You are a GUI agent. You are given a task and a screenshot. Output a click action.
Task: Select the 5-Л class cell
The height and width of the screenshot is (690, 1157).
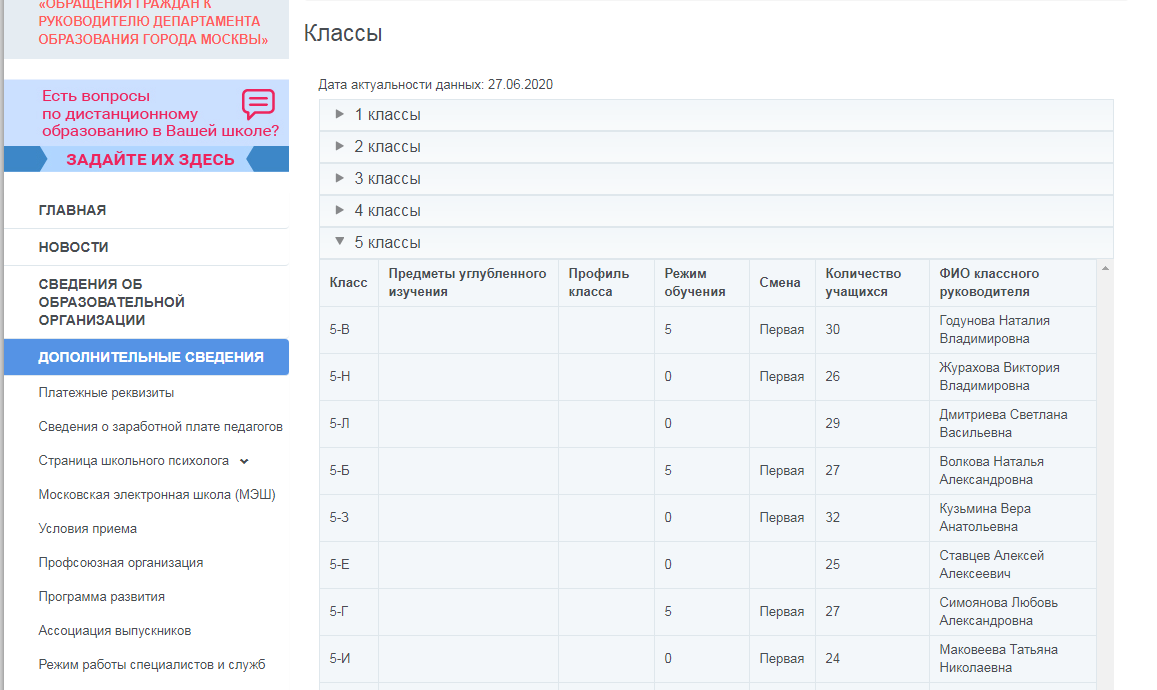(x=349, y=424)
